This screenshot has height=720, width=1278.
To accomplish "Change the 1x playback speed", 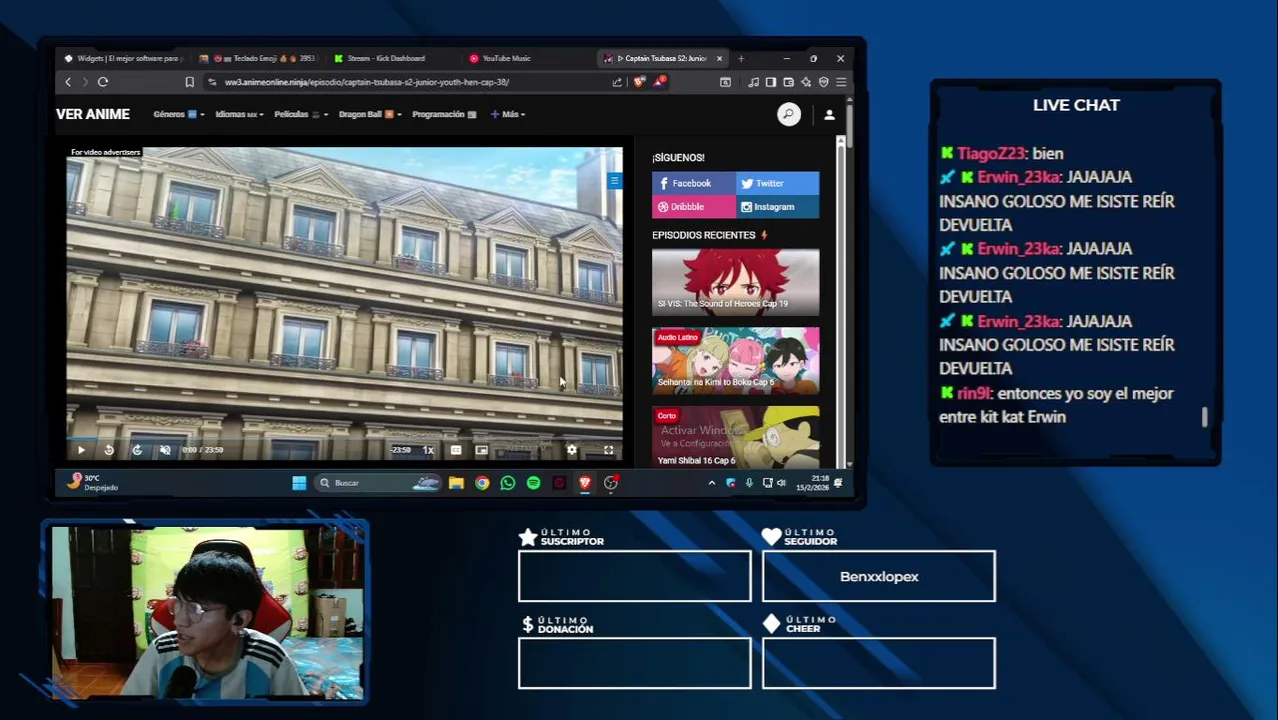I will tap(428, 450).
